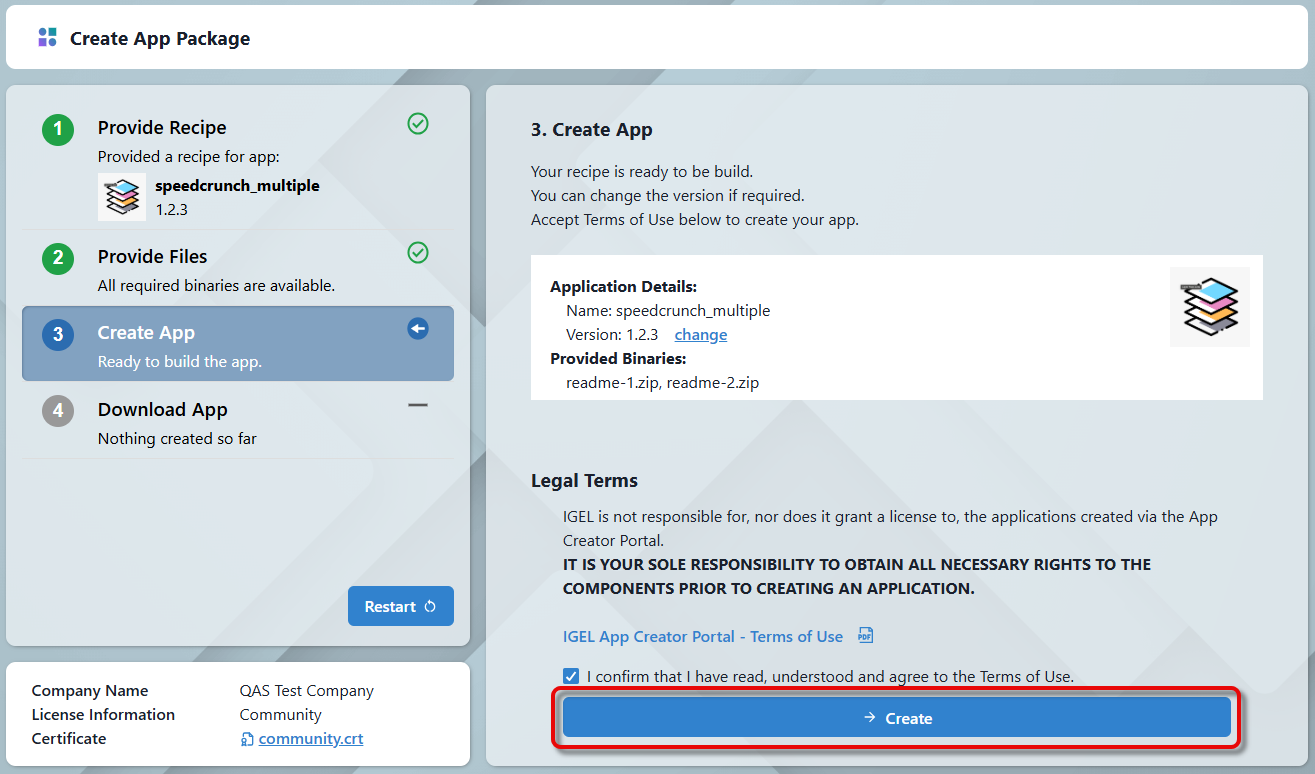
Task: Open the Terms of Use PDF icon
Action: (866, 636)
